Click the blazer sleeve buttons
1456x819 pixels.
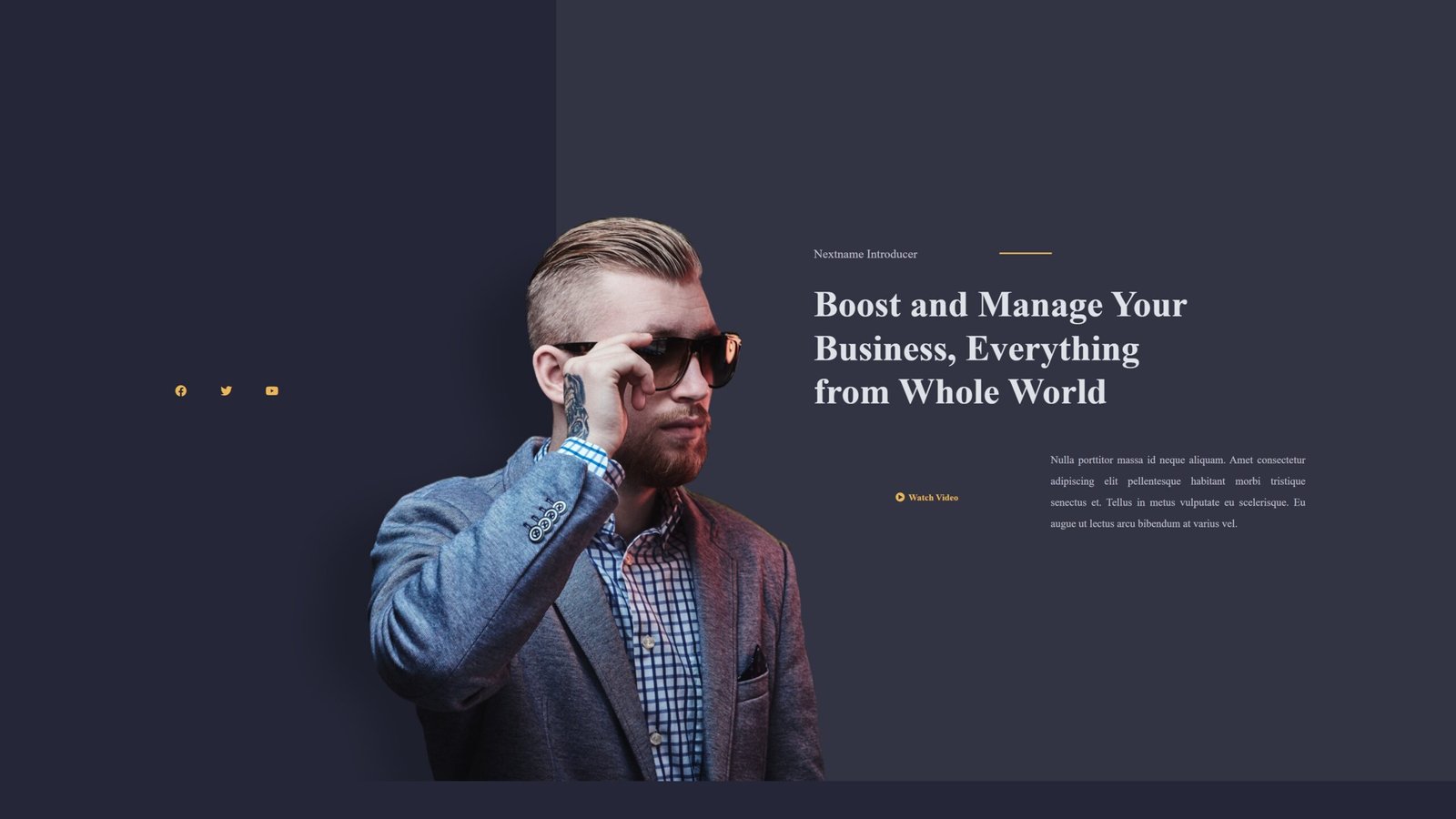(x=547, y=520)
